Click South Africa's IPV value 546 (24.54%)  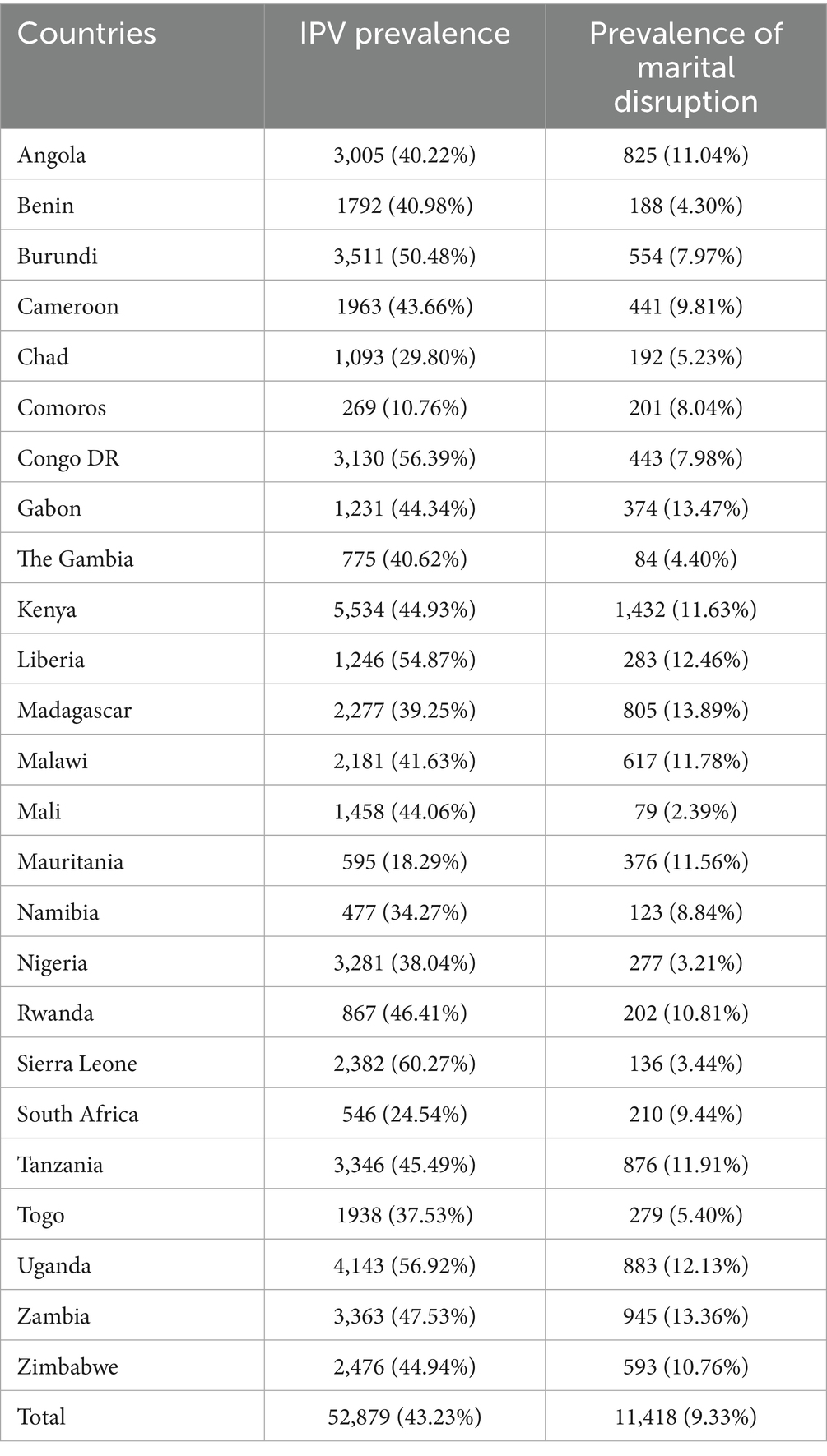pos(404,1115)
